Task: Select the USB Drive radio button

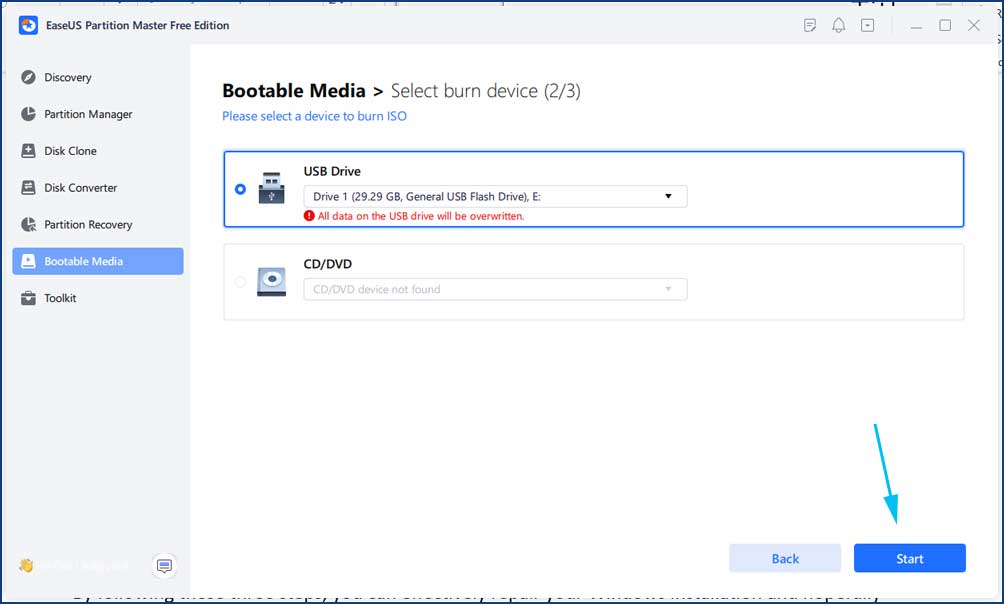Action: pyautogui.click(x=240, y=189)
